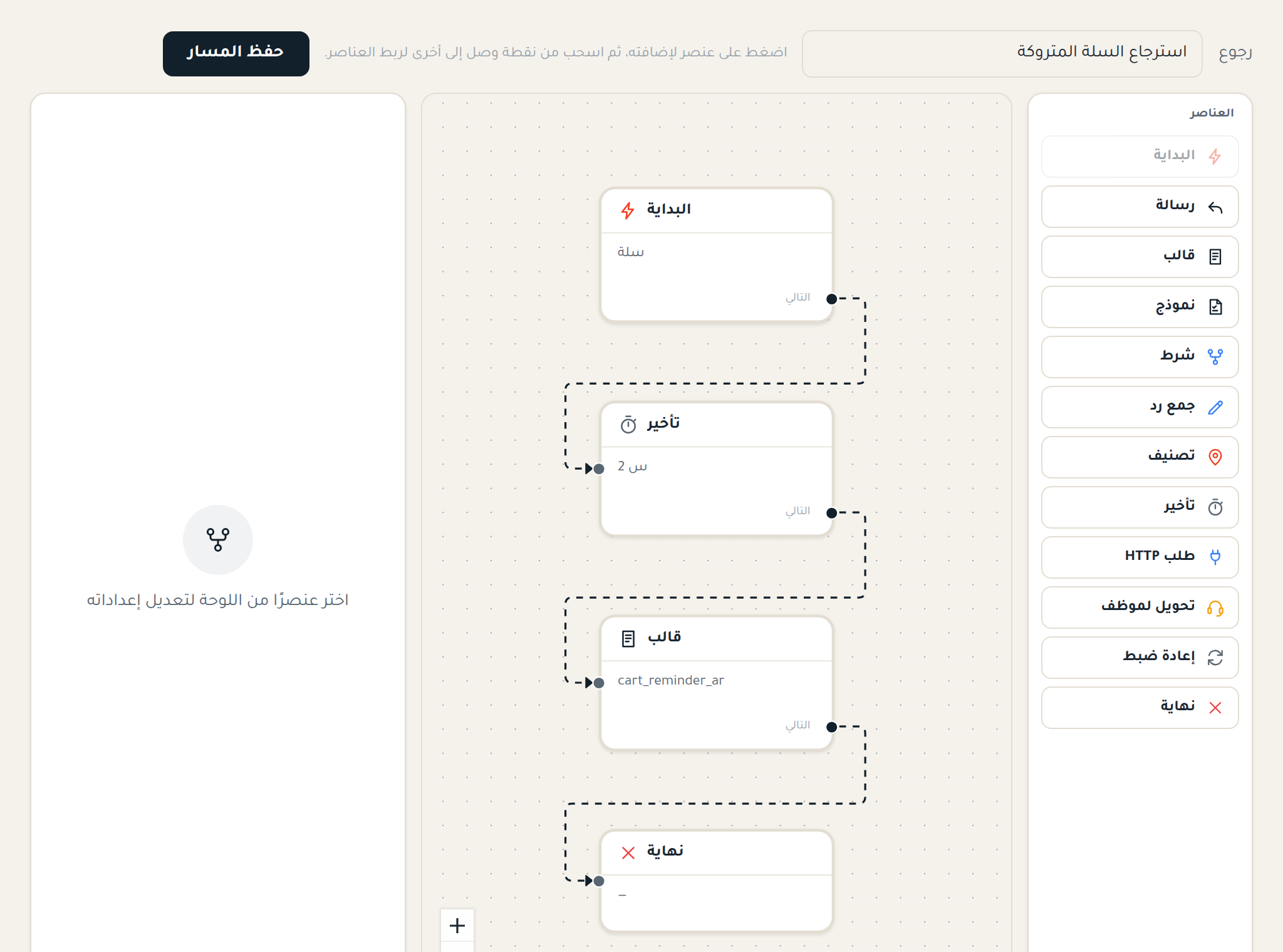The width and height of the screenshot is (1283, 952).
Task: Click the input port of قالب node
Action: pyautogui.click(x=599, y=683)
